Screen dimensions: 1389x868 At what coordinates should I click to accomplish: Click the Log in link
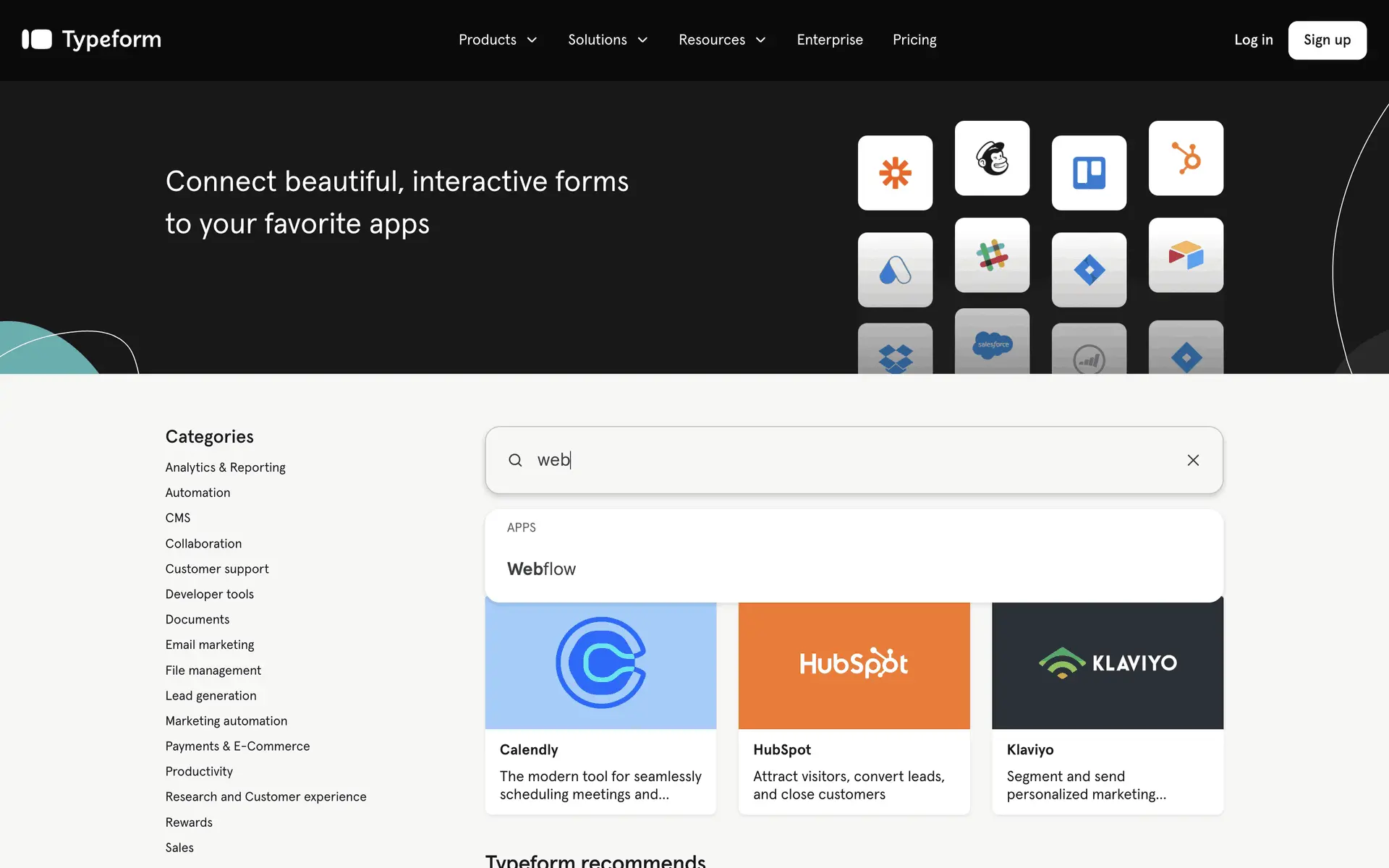coord(1253,40)
